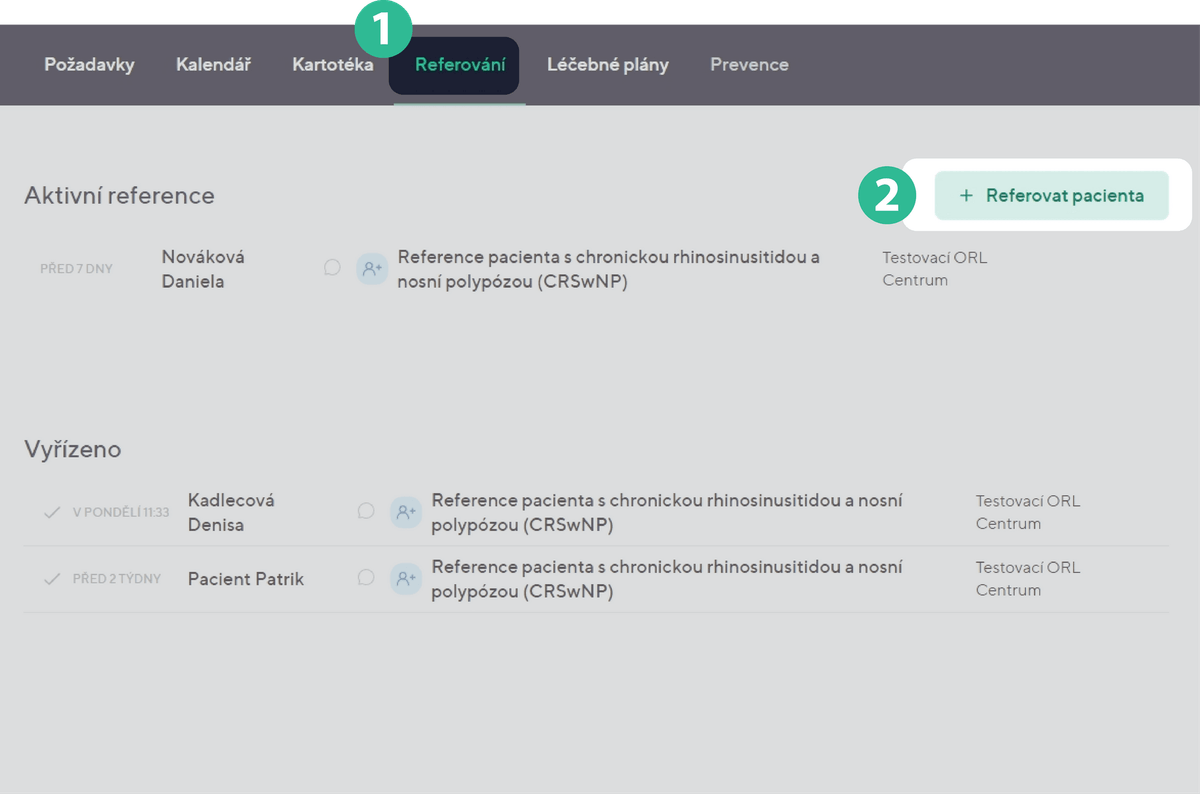Viewport: 1200px width, 794px height.
Task: Click 'Testovací ORL Centrum' in Nováková Daniela row
Action: tap(933, 269)
